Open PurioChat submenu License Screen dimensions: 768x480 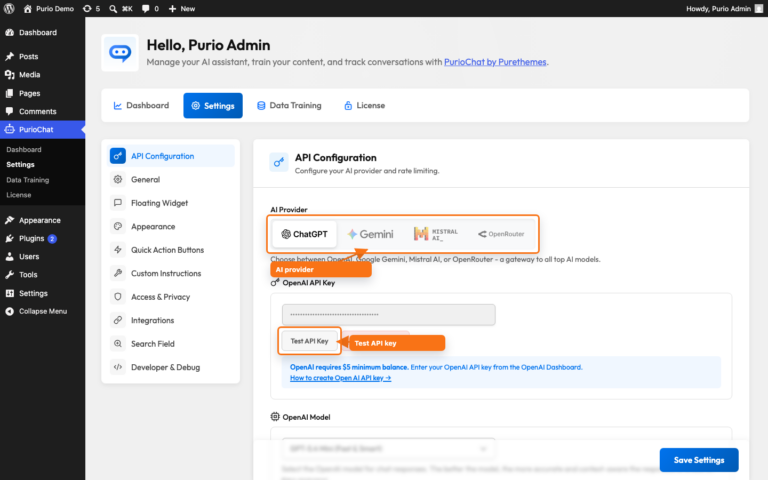[19, 195]
